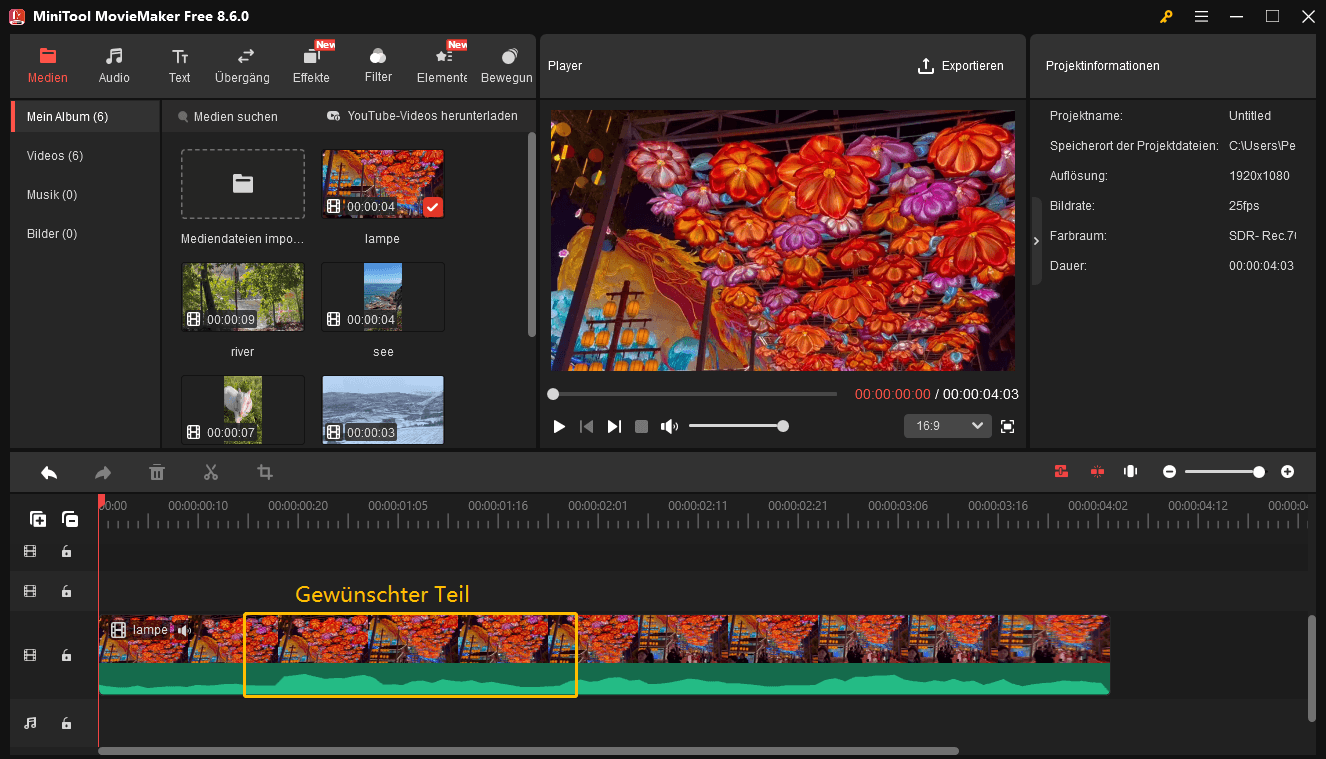The image size is (1326, 759).
Task: Click the crop tool icon
Action: point(265,472)
